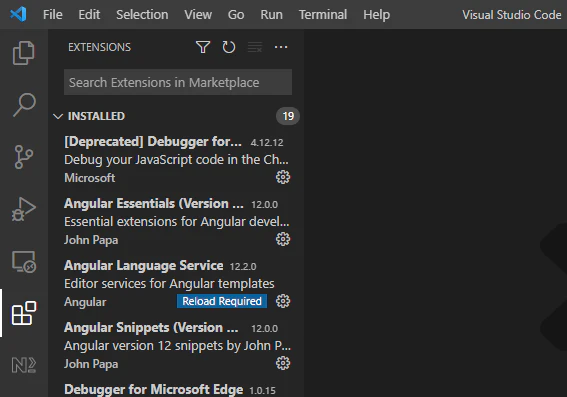The height and width of the screenshot is (397, 567).
Task: Select Debugger for Microsoft Edge extension
Action: 176,389
